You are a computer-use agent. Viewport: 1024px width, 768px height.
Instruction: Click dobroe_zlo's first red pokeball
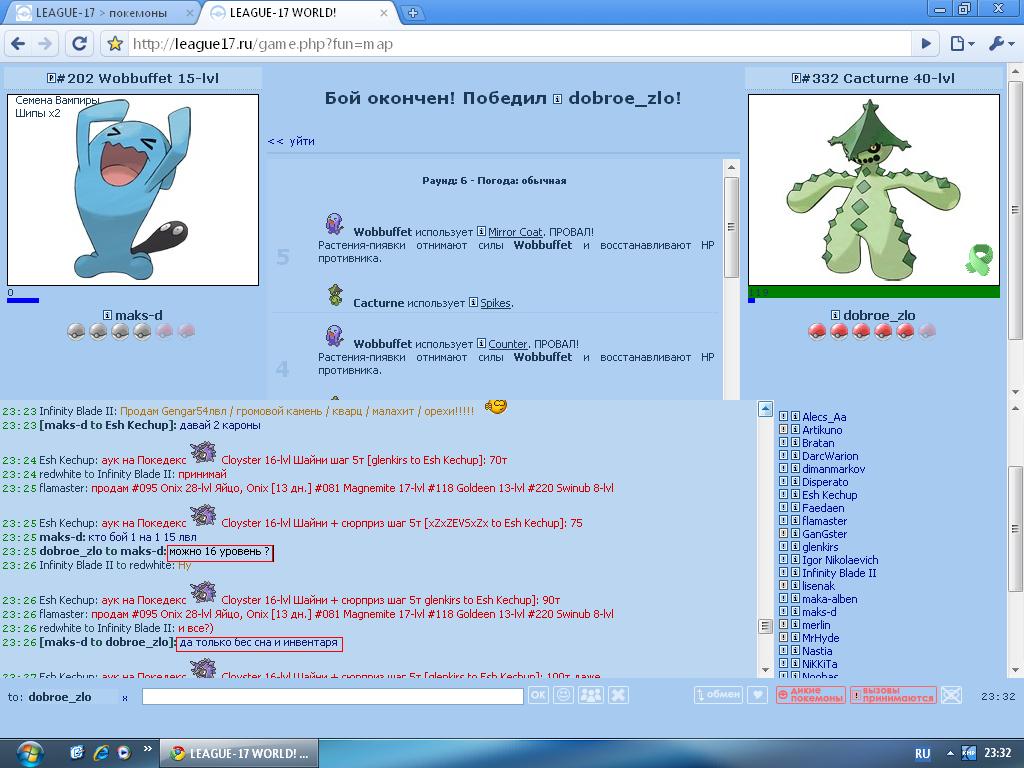coord(817,331)
